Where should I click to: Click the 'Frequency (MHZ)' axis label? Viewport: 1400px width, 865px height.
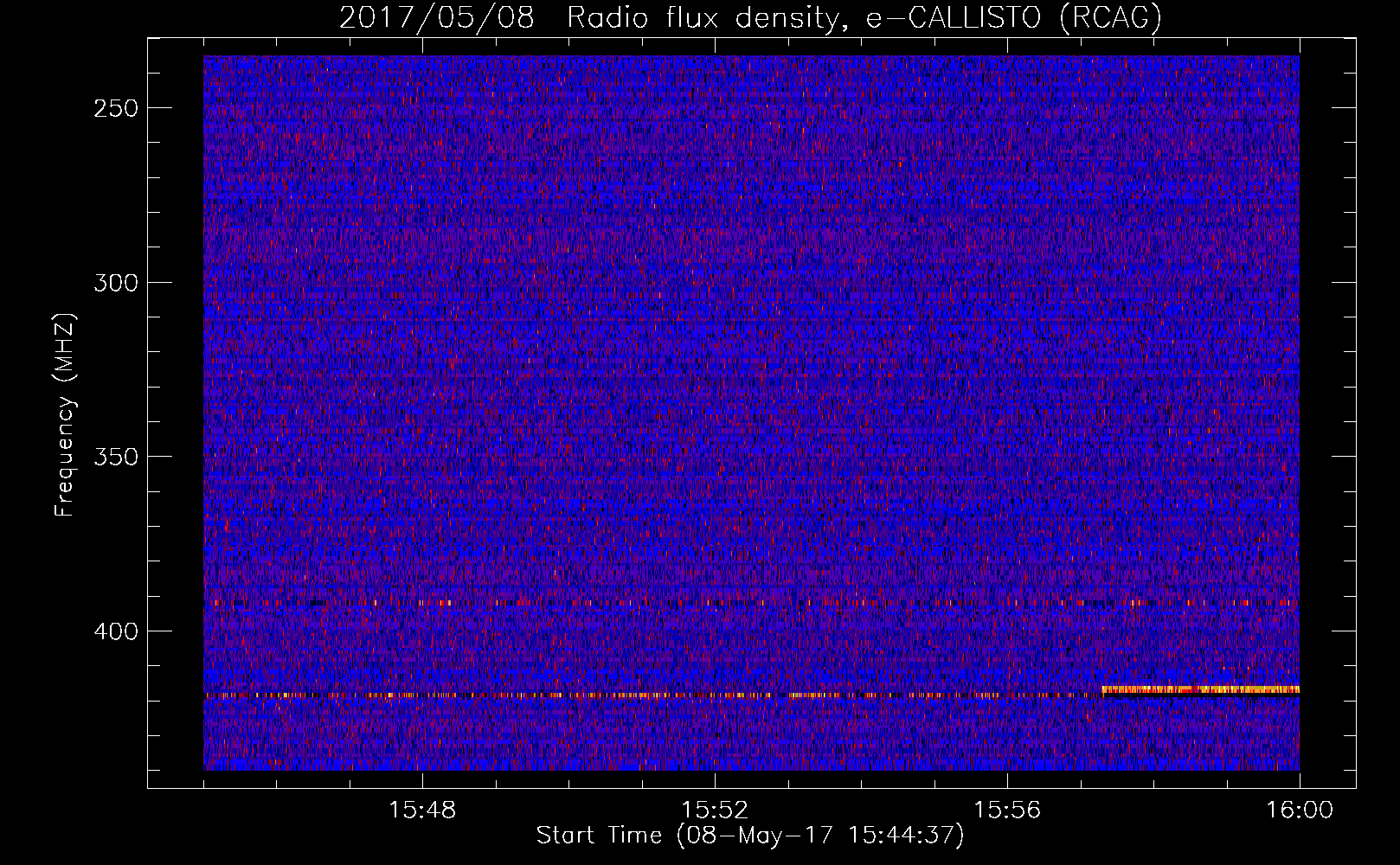(65, 415)
